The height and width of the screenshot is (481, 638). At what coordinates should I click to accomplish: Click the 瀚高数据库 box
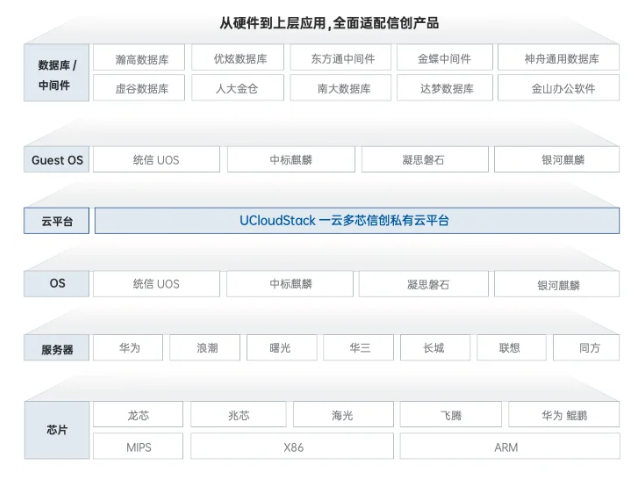[139, 58]
